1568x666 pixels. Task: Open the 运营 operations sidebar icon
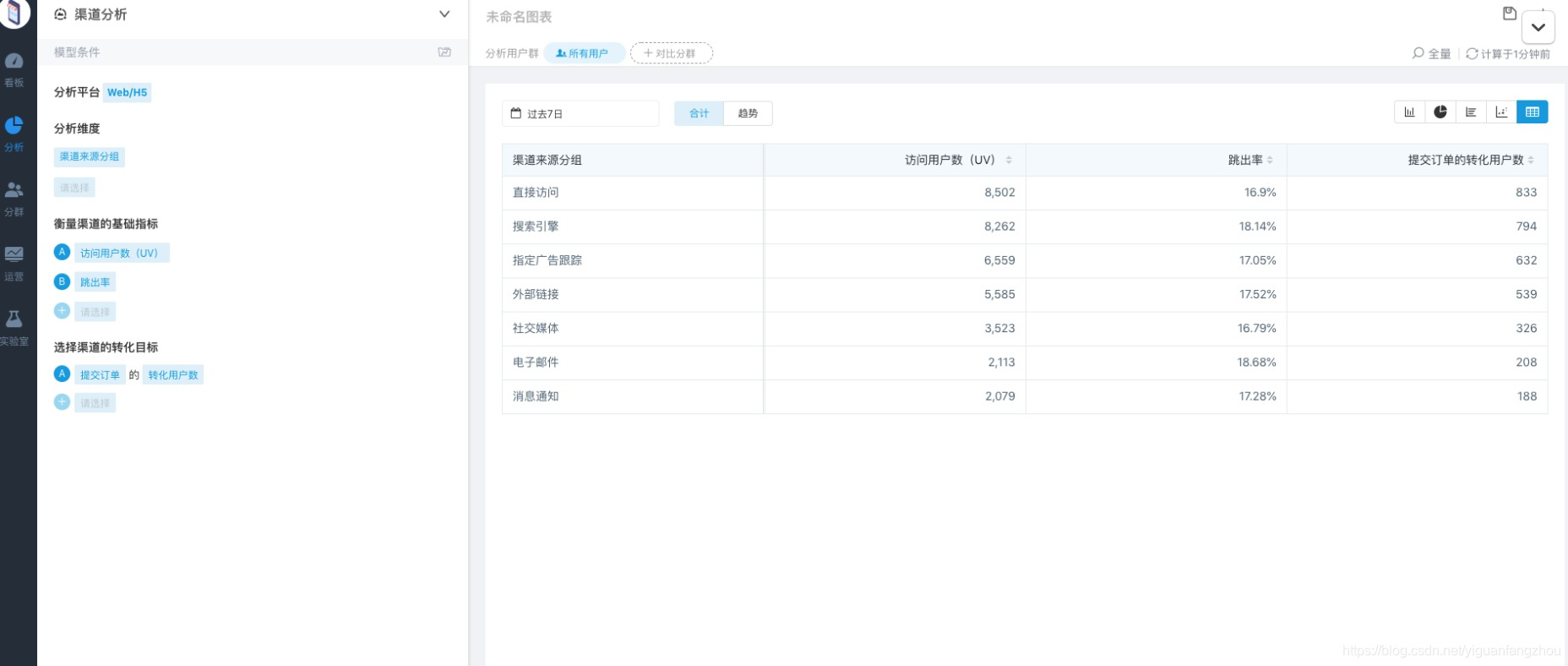click(x=14, y=263)
